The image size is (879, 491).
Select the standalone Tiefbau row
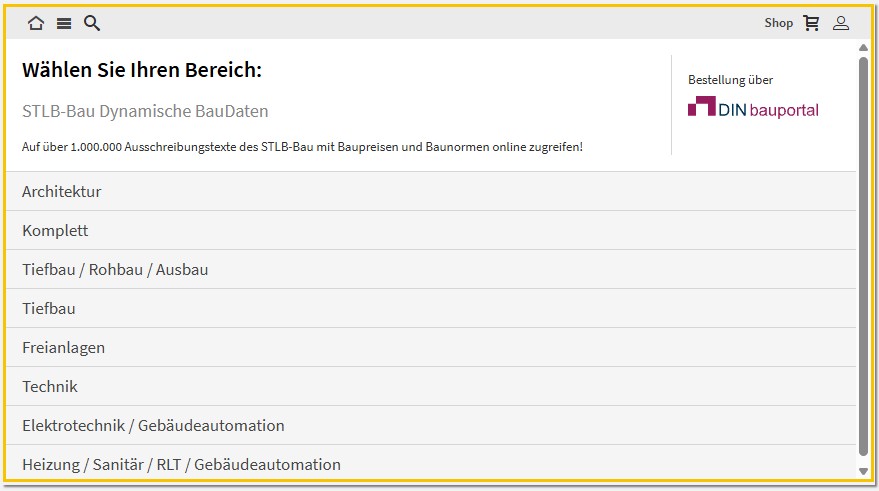431,308
